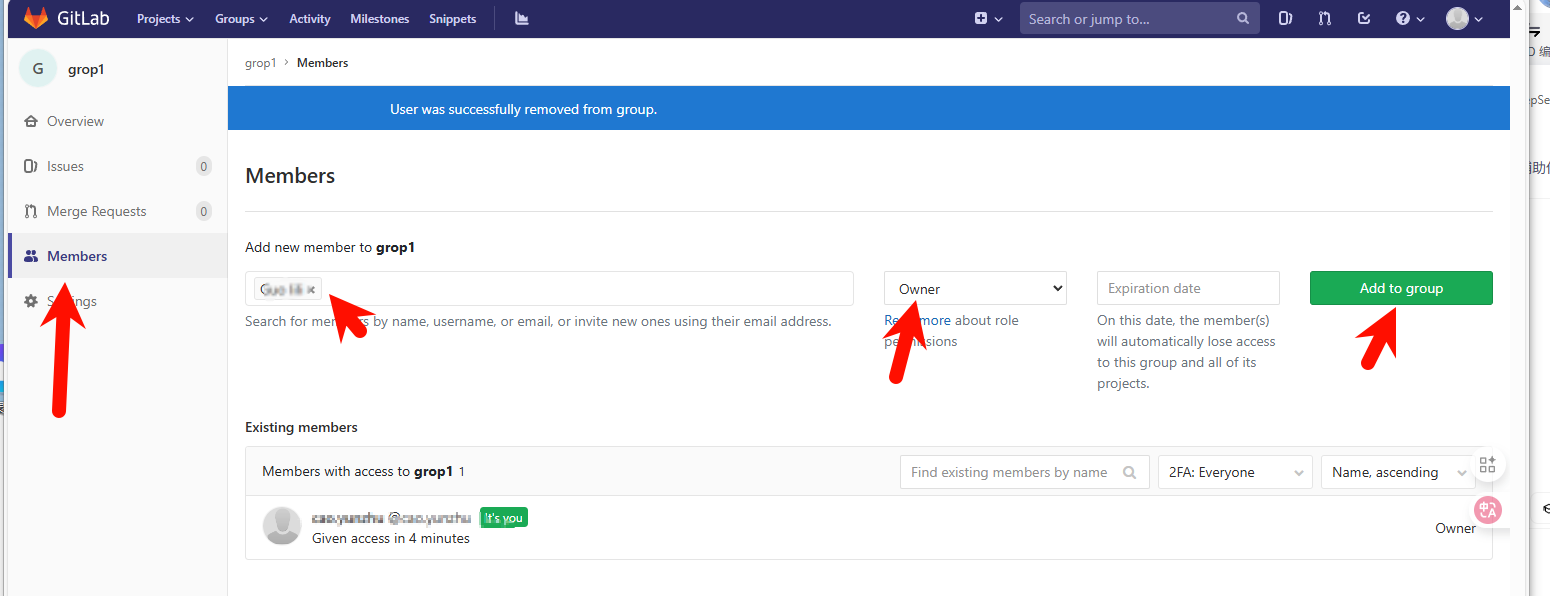
Task: Click the grop1 breadcrumb link
Action: 260,63
